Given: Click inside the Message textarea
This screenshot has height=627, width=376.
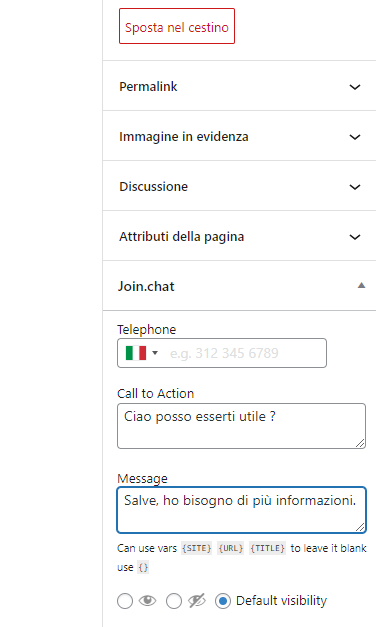Looking at the screenshot, I should [241, 510].
